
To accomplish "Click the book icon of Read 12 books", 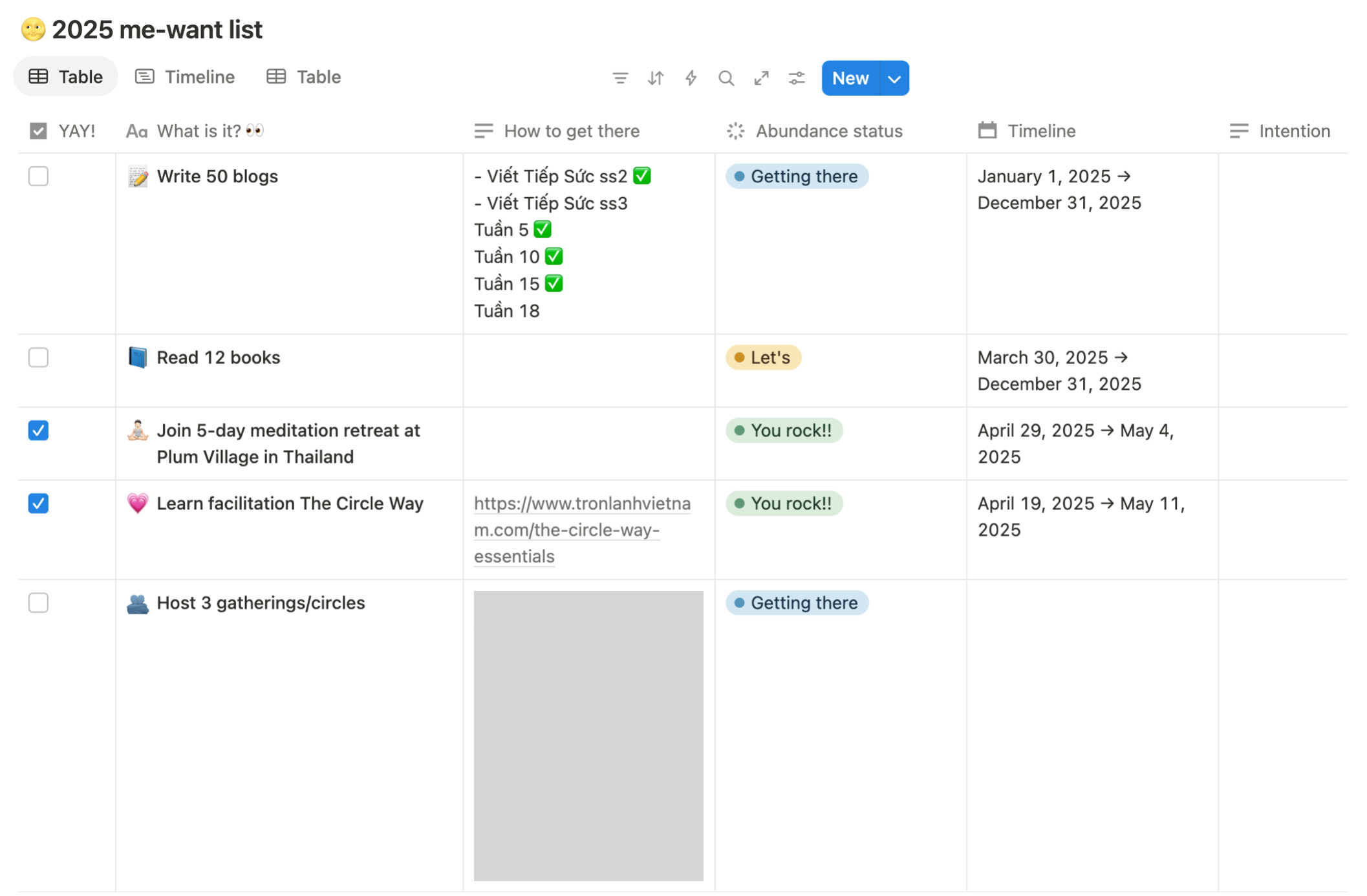I will [137, 357].
